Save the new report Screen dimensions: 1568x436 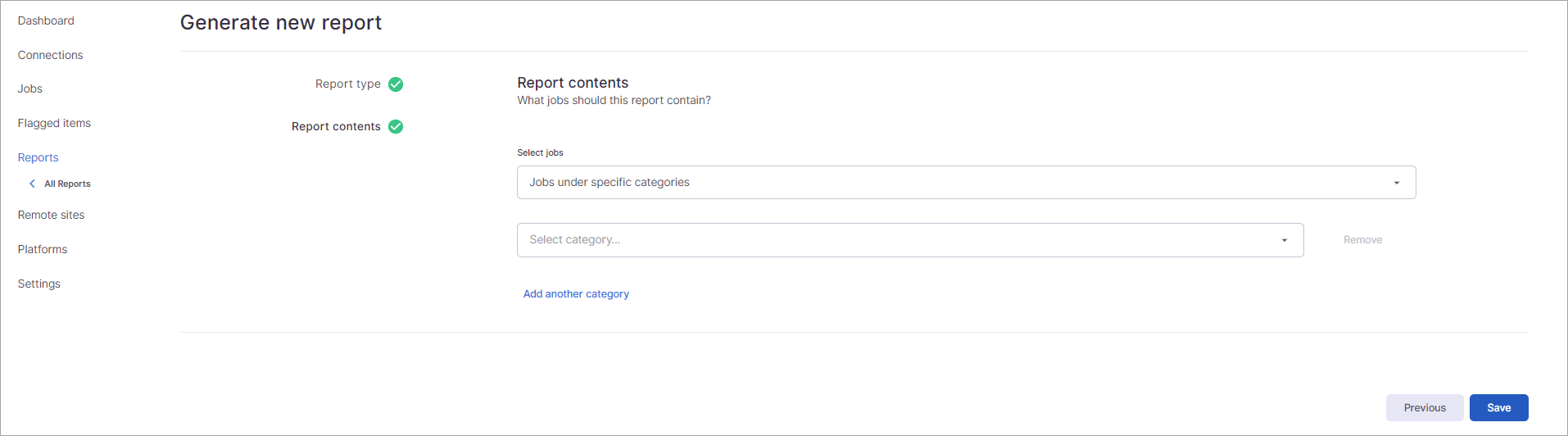click(x=1498, y=407)
